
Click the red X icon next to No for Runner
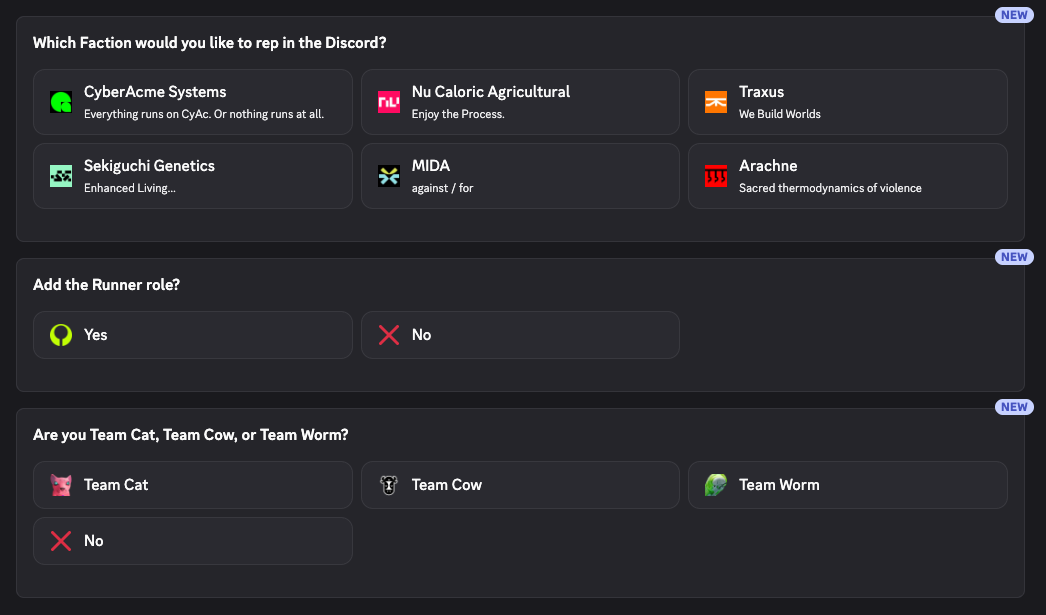tap(388, 335)
